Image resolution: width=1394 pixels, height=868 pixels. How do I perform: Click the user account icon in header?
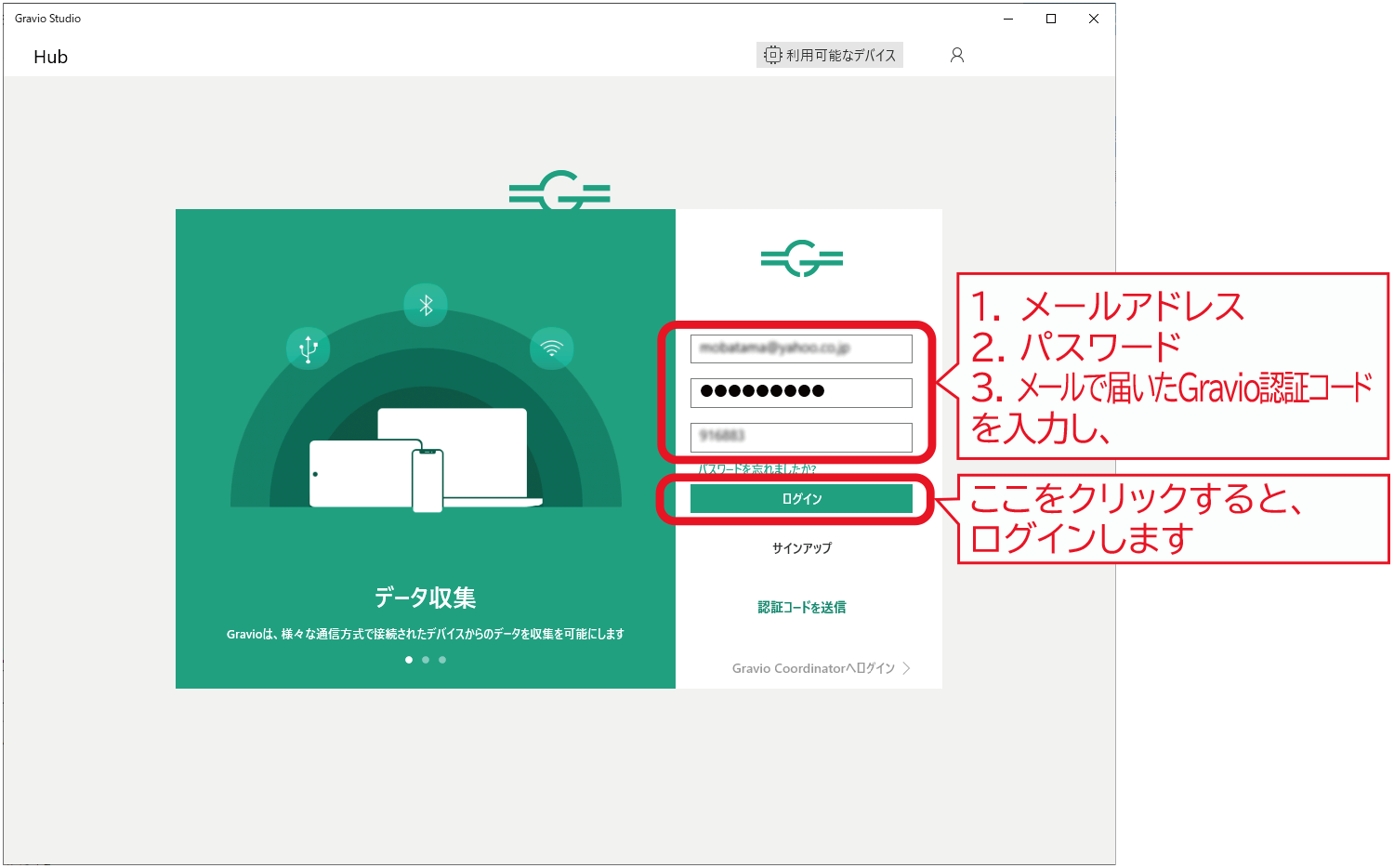(957, 56)
